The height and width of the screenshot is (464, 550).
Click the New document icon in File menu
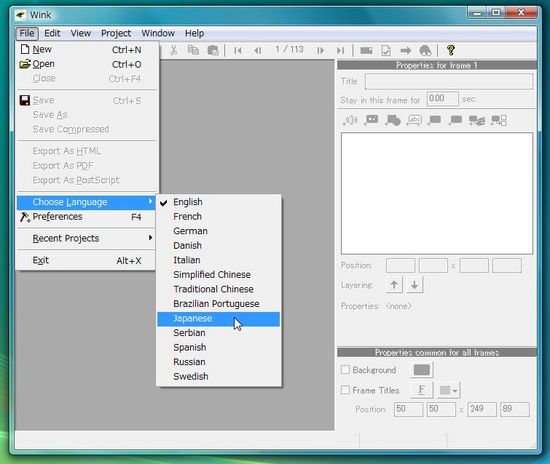pos(25,49)
